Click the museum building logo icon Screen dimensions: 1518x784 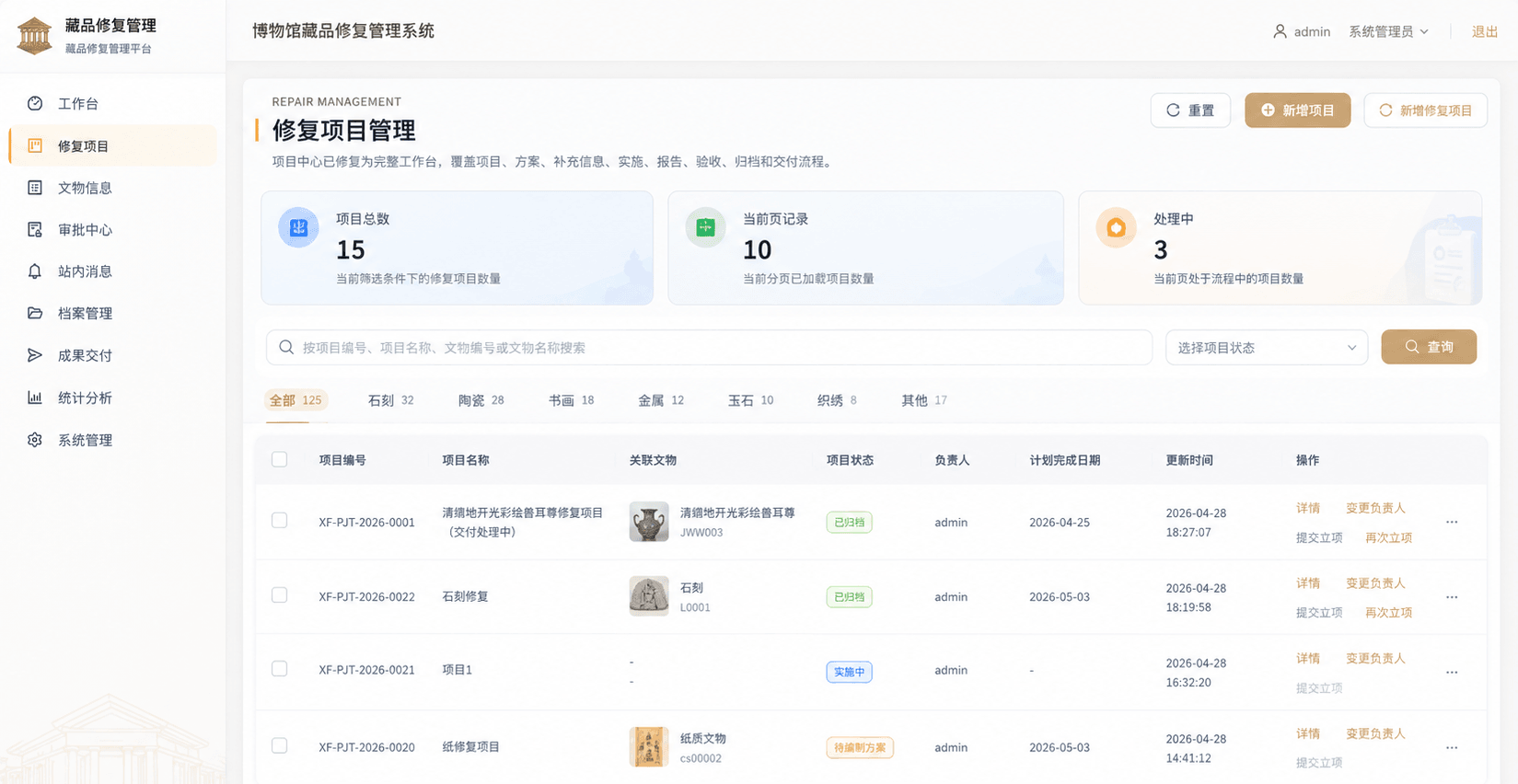click(34, 36)
